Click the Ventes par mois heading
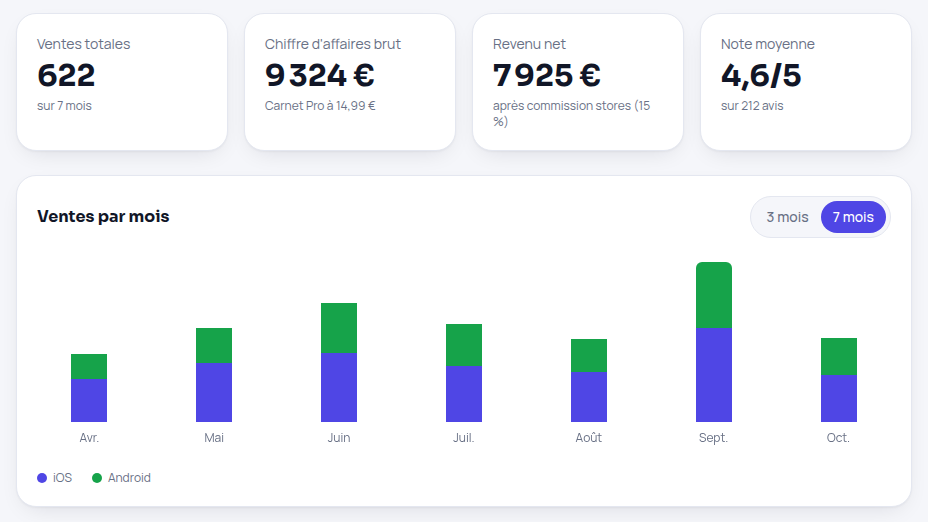928x522 pixels. tap(103, 217)
